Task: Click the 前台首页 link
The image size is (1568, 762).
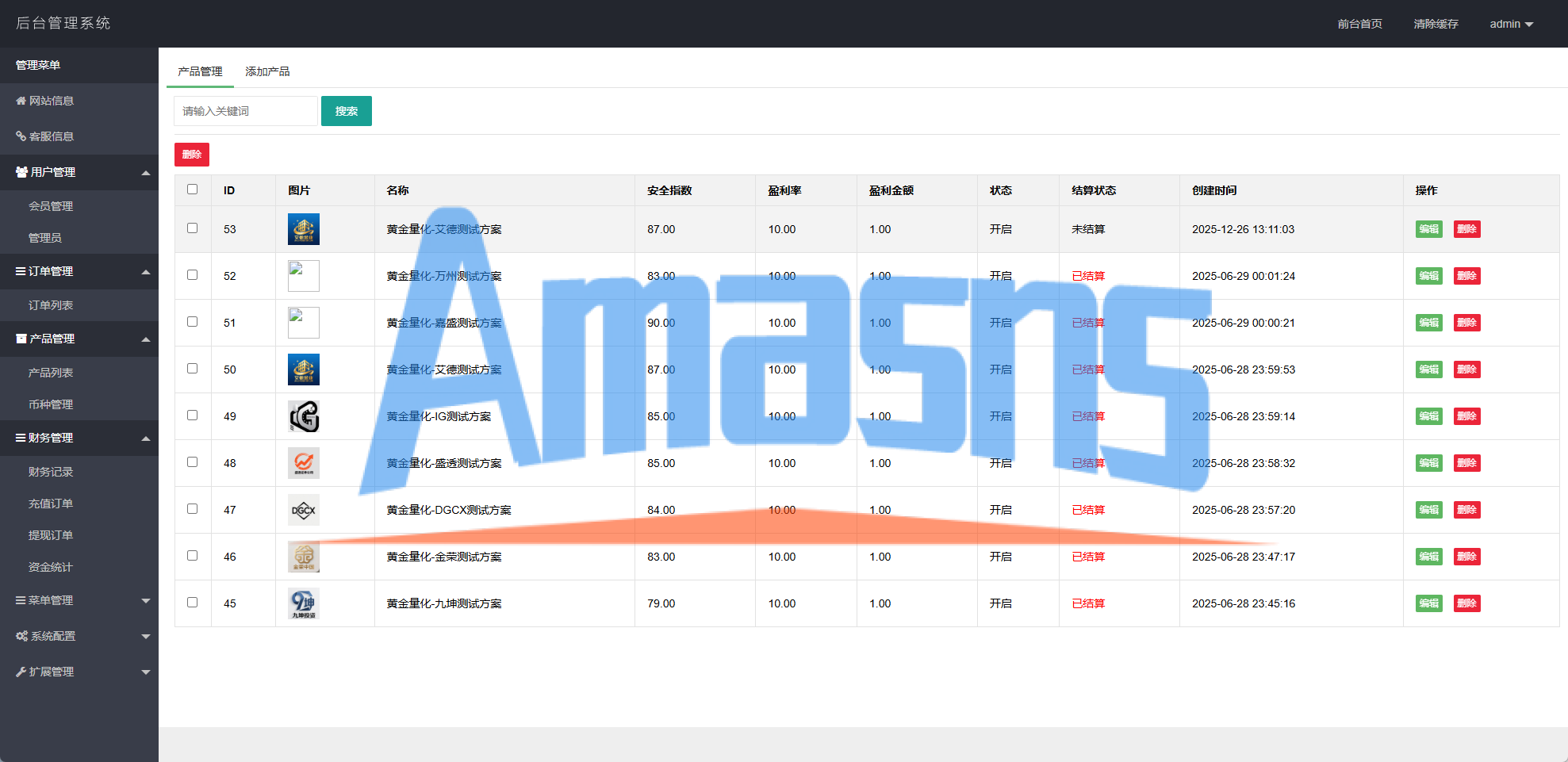Action: 1359,24
